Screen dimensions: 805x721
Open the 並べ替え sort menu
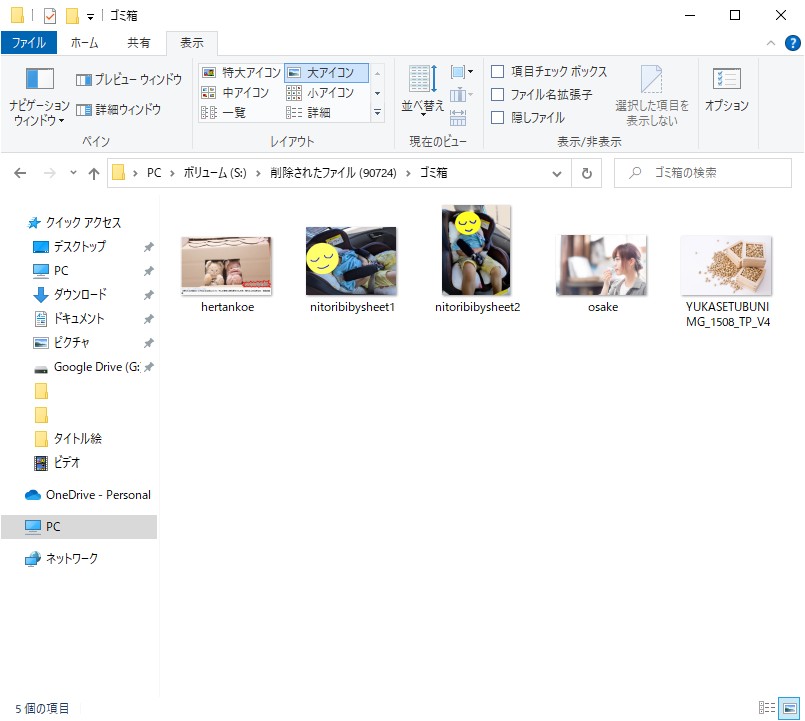coord(422,88)
